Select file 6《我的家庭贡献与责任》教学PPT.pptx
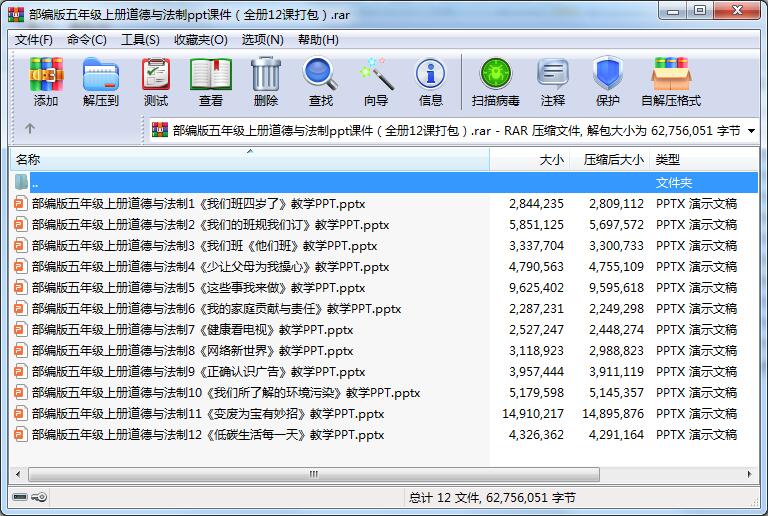This screenshot has width=768, height=516. (x=216, y=309)
